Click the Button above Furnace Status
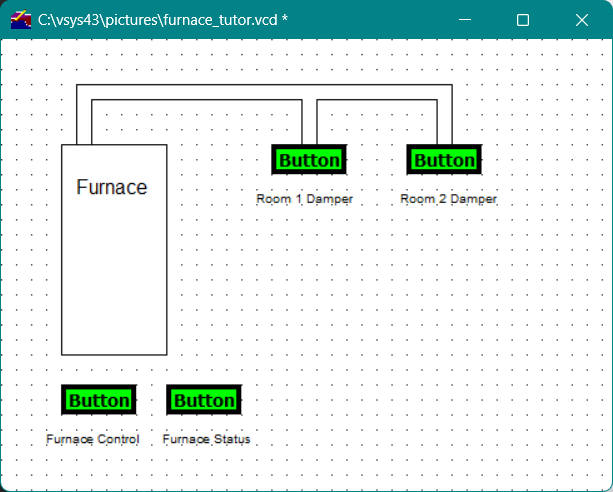 [x=204, y=400]
